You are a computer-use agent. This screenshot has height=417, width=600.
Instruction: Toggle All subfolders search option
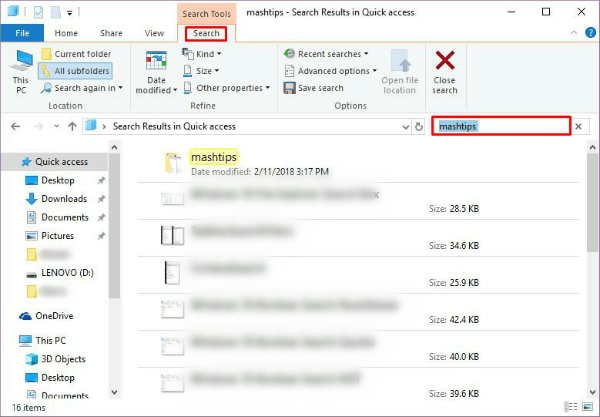point(75,71)
